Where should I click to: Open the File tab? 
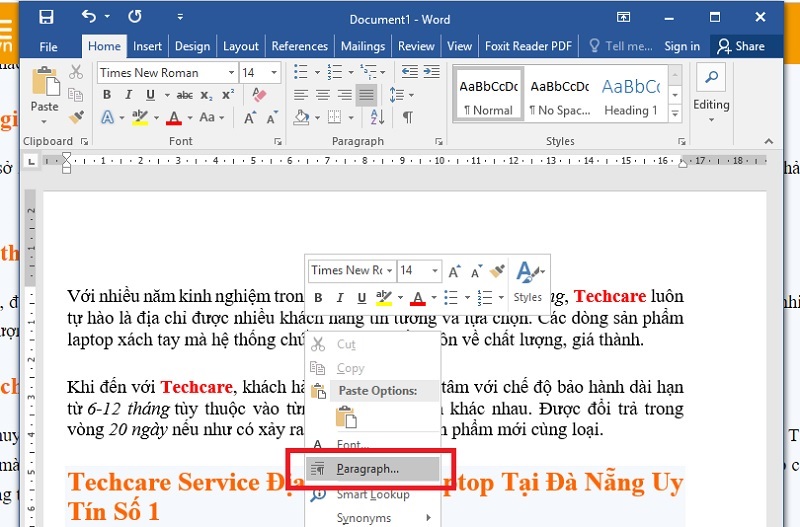pyautogui.click(x=48, y=47)
